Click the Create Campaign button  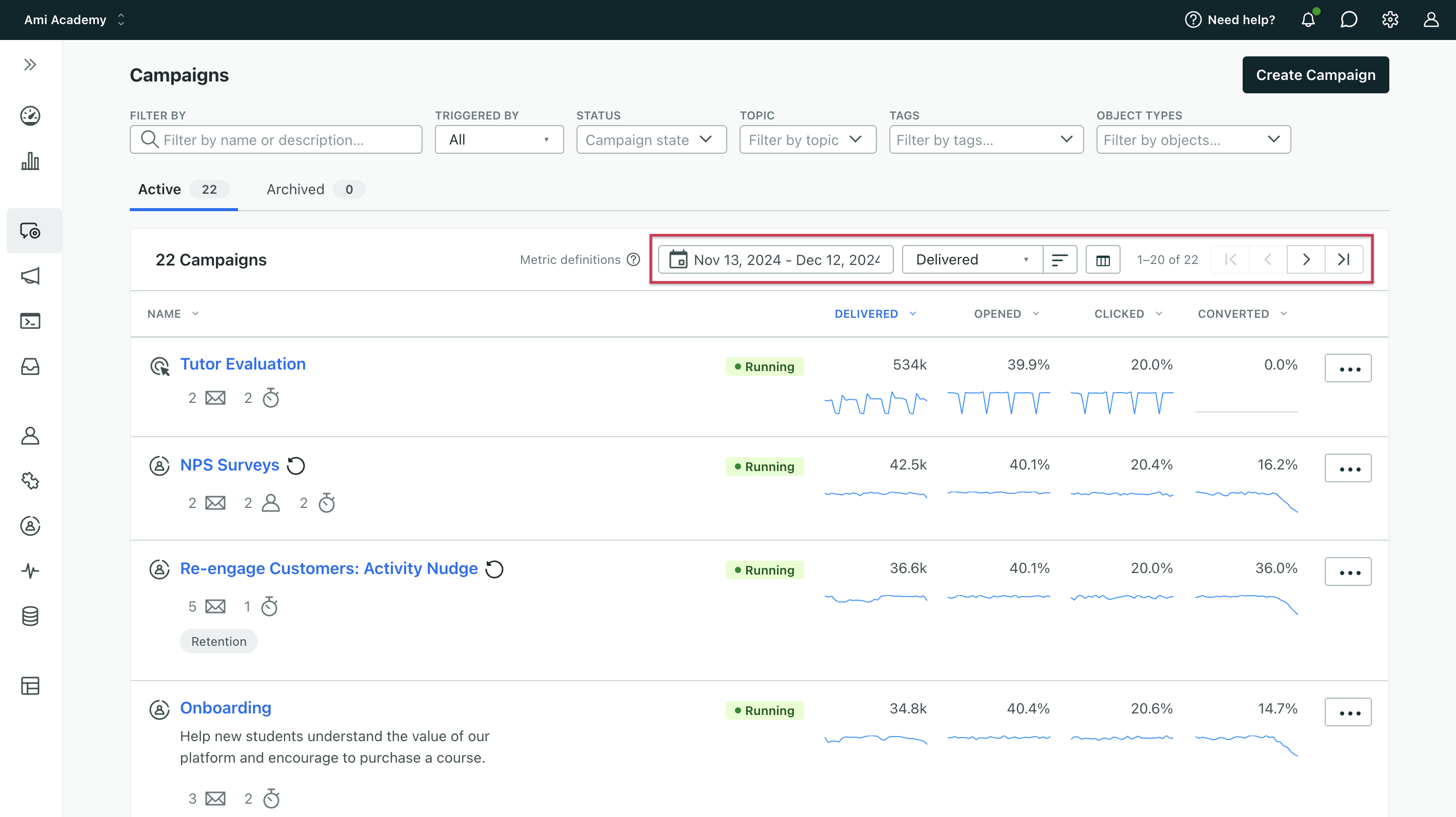pos(1315,75)
